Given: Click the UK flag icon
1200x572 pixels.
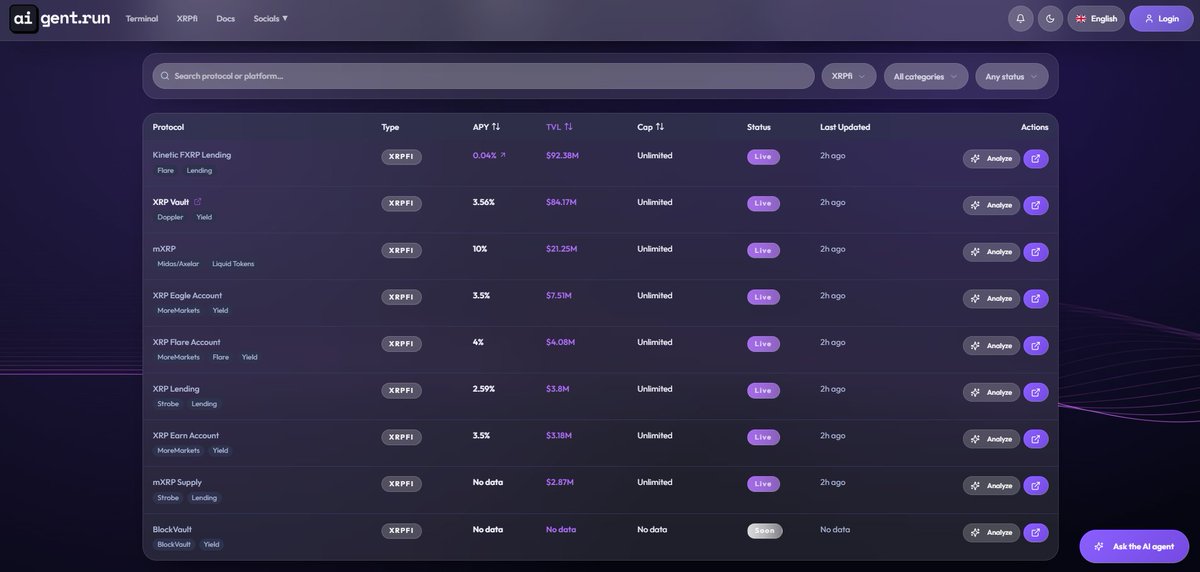Looking at the screenshot, I should (x=1081, y=18).
